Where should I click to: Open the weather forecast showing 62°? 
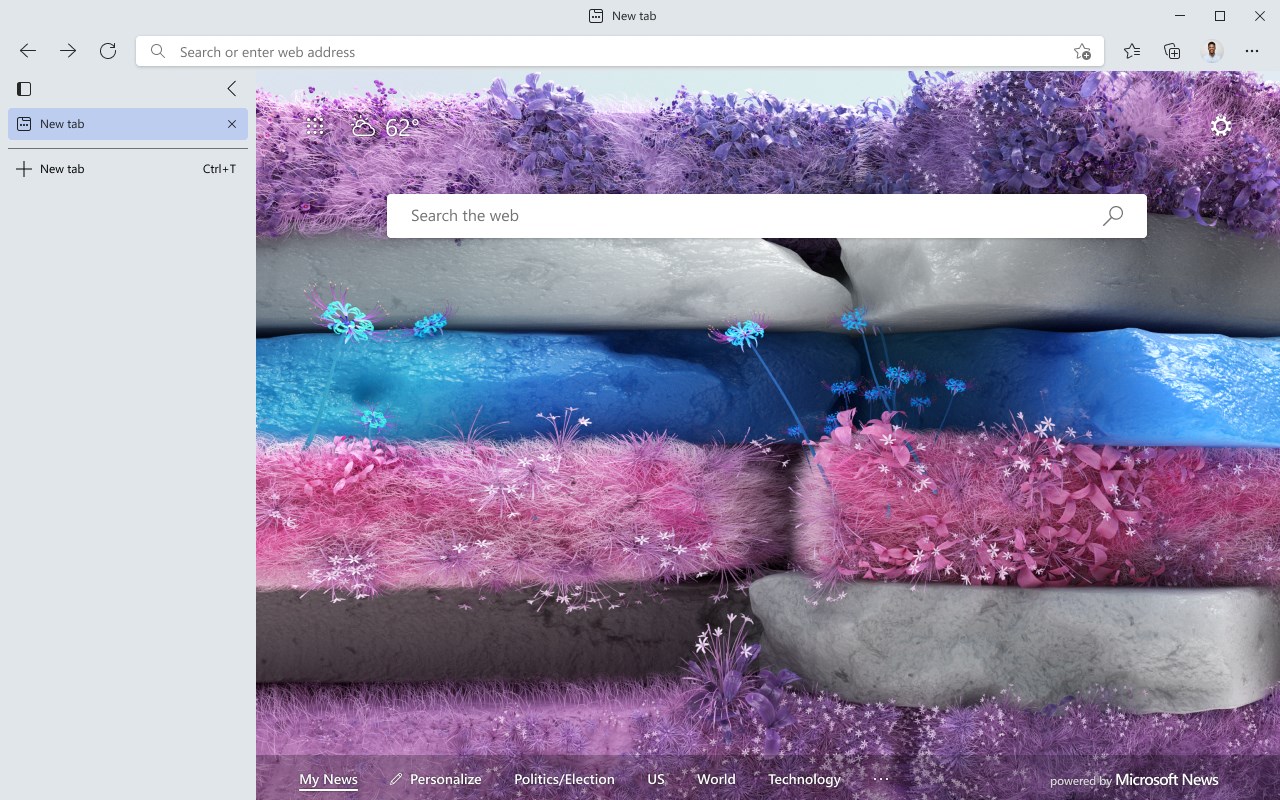tap(385, 127)
